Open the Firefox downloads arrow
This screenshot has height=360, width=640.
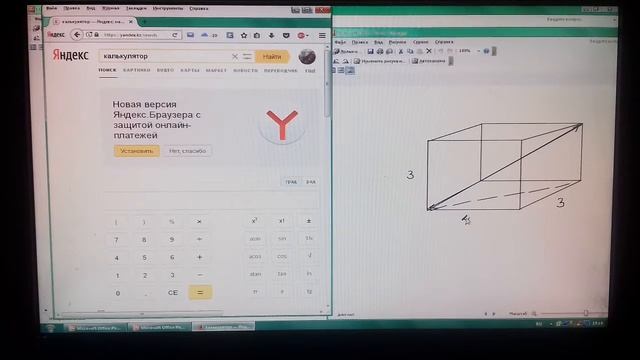tap(271, 36)
